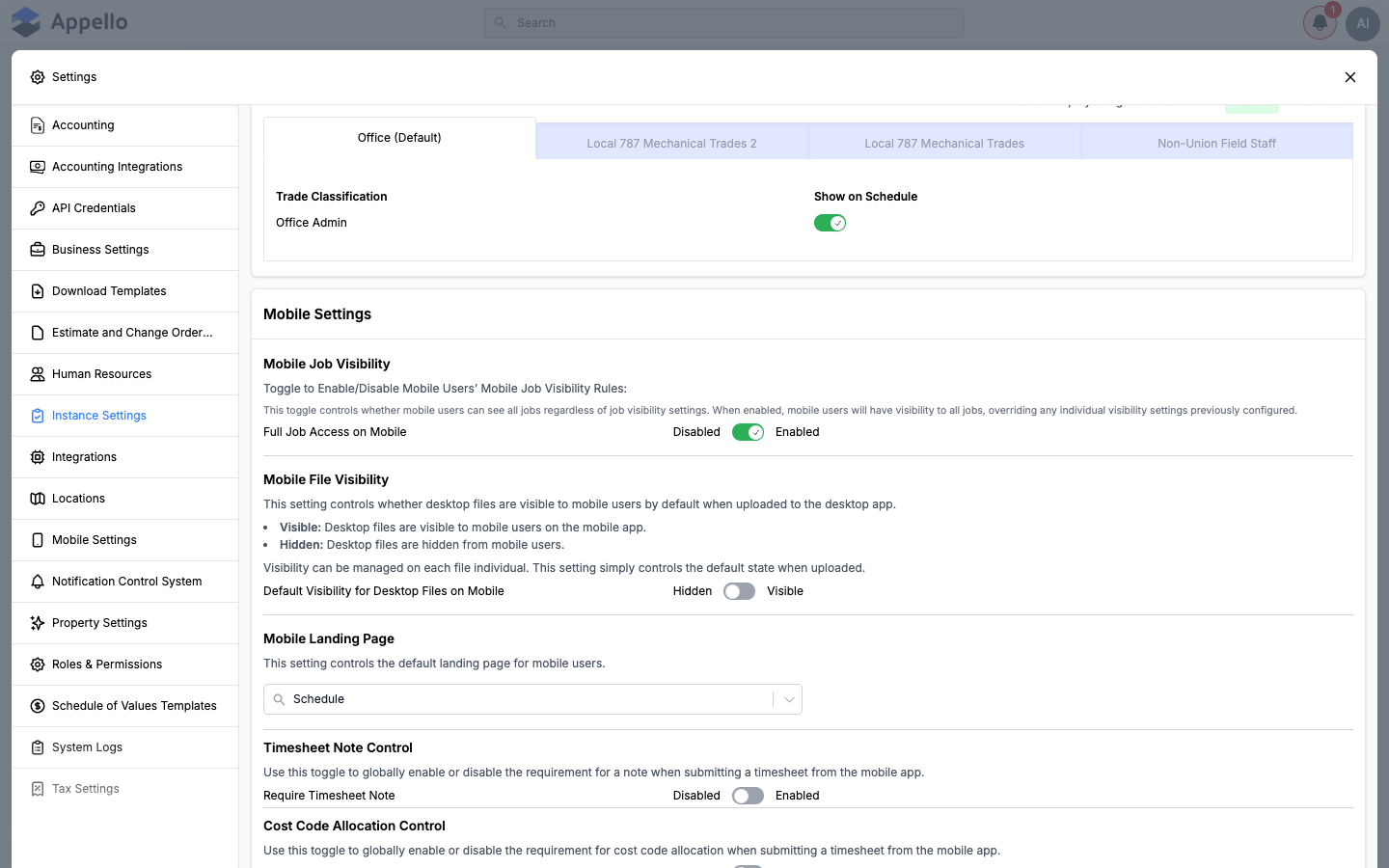Click the Property Settings sparkle icon
This screenshot has width=1389, height=868.
(x=38, y=623)
